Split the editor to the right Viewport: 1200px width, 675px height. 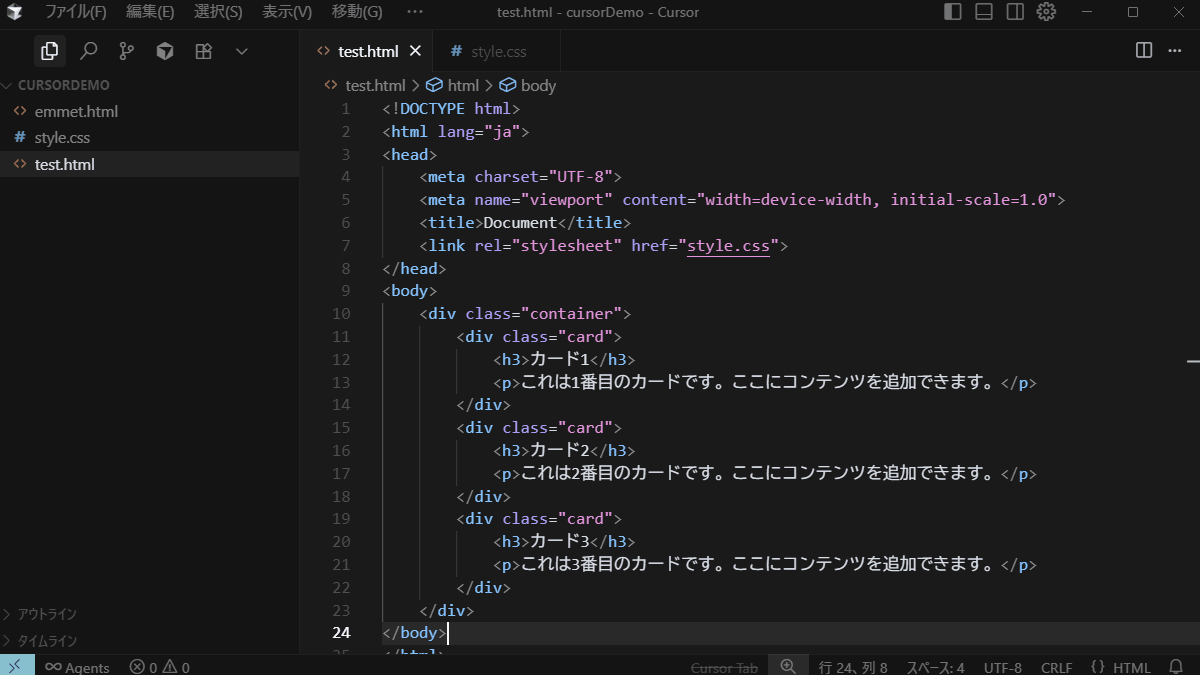pyautogui.click(x=1144, y=51)
